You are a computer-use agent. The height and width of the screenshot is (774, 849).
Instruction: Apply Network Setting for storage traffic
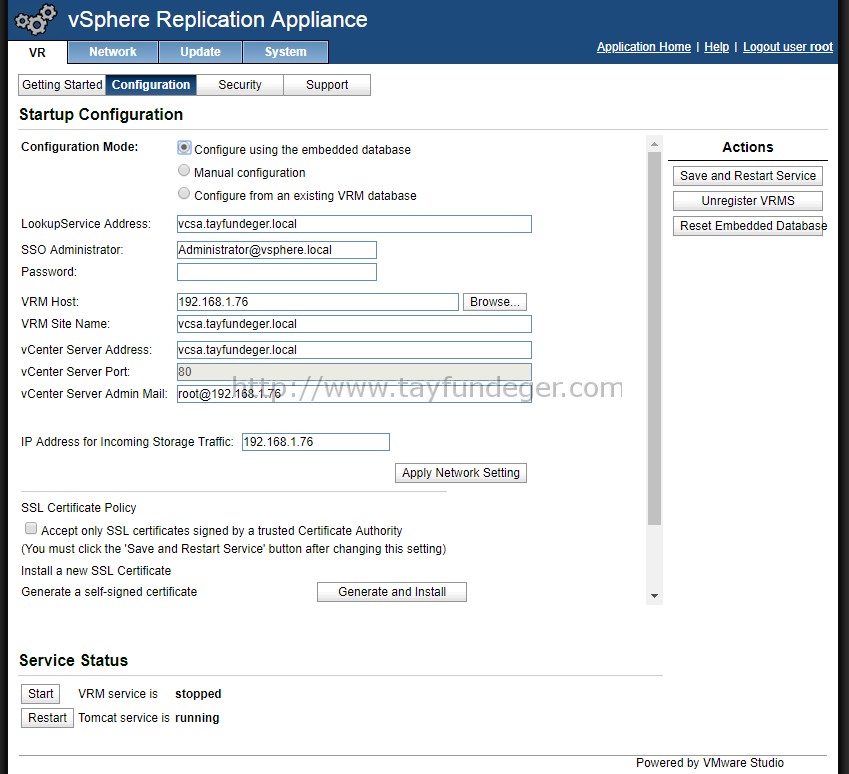coord(461,473)
